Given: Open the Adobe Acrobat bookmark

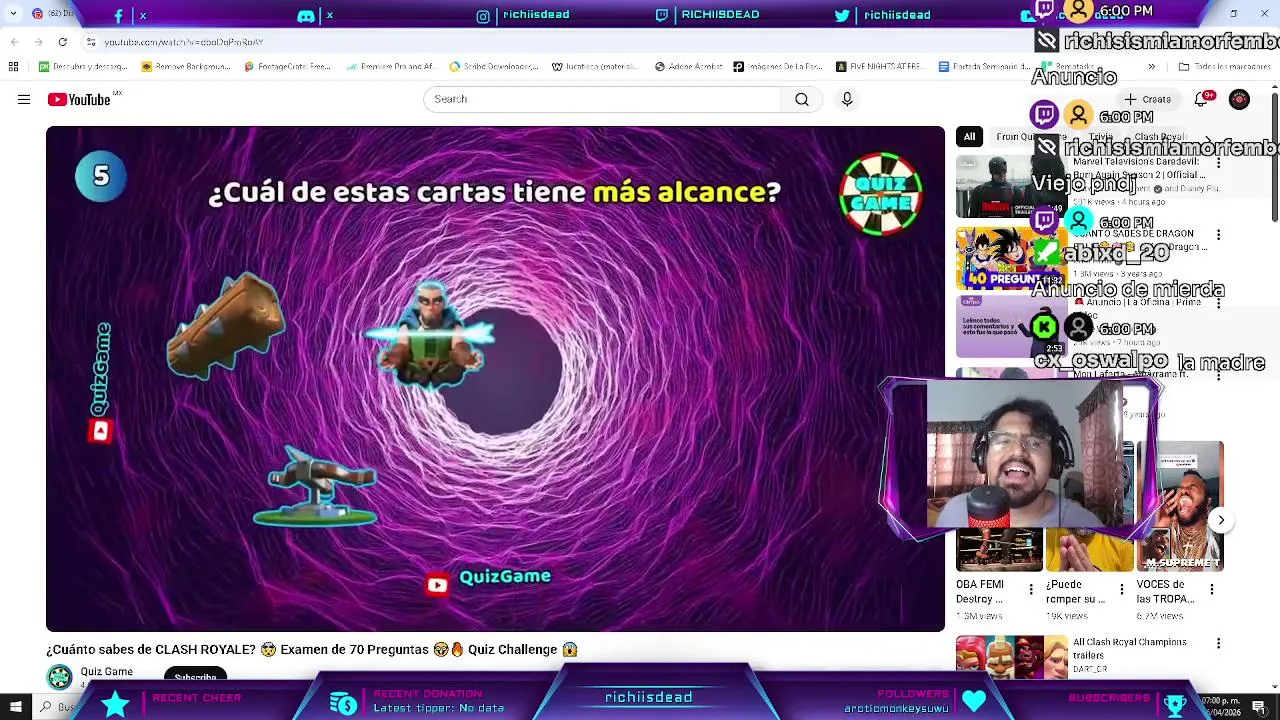Looking at the screenshot, I should click(x=687, y=67).
